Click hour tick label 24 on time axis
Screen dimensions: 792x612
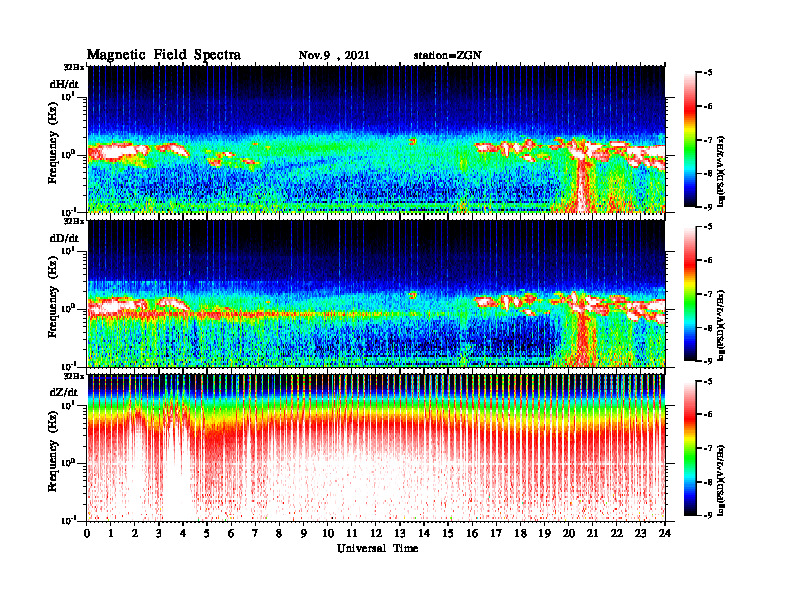point(665,533)
